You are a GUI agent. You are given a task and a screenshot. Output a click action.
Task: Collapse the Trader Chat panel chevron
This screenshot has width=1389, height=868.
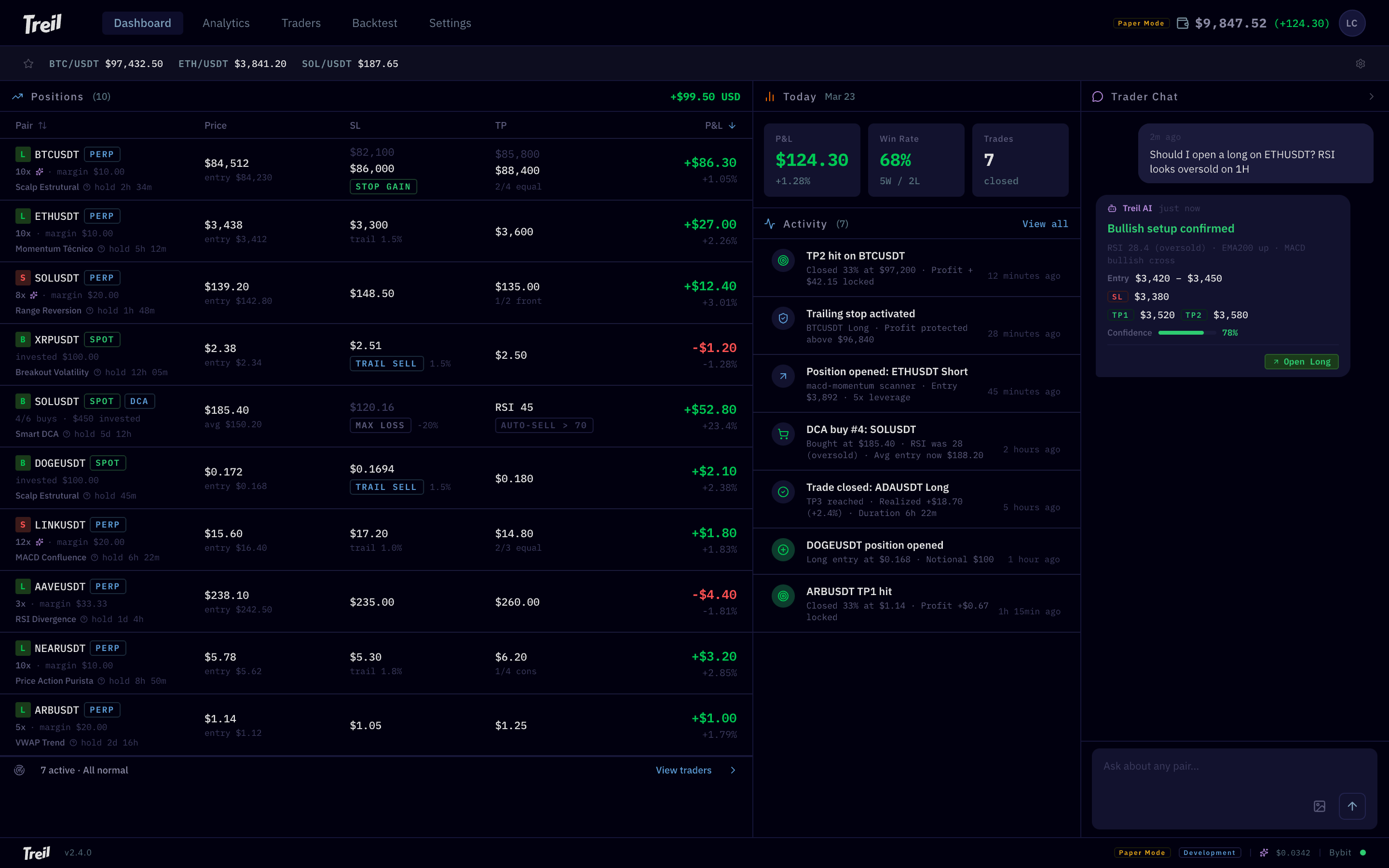tap(1371, 96)
